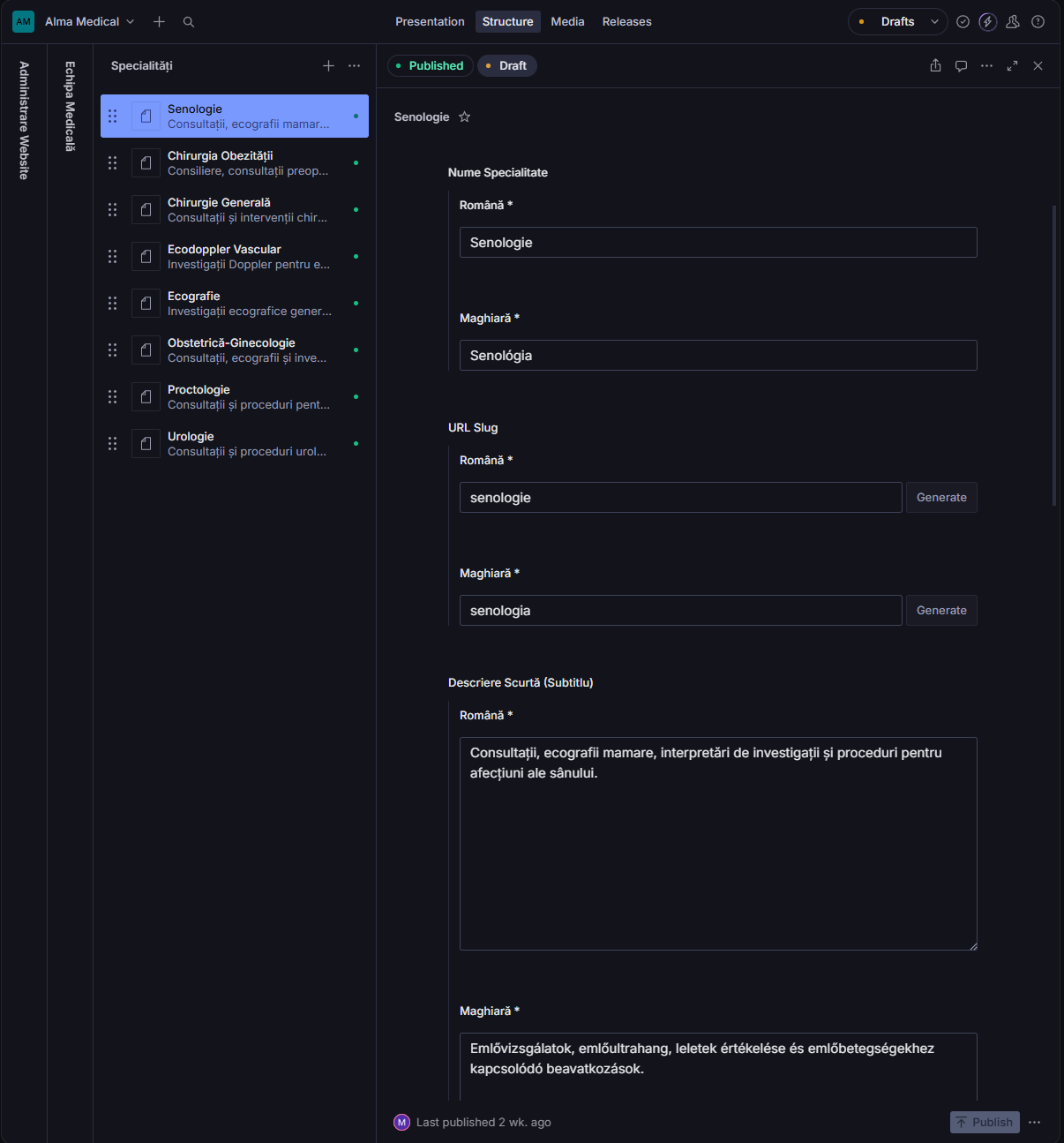Click the expand pane arrows icon
The height and width of the screenshot is (1143, 1064).
(1012, 65)
